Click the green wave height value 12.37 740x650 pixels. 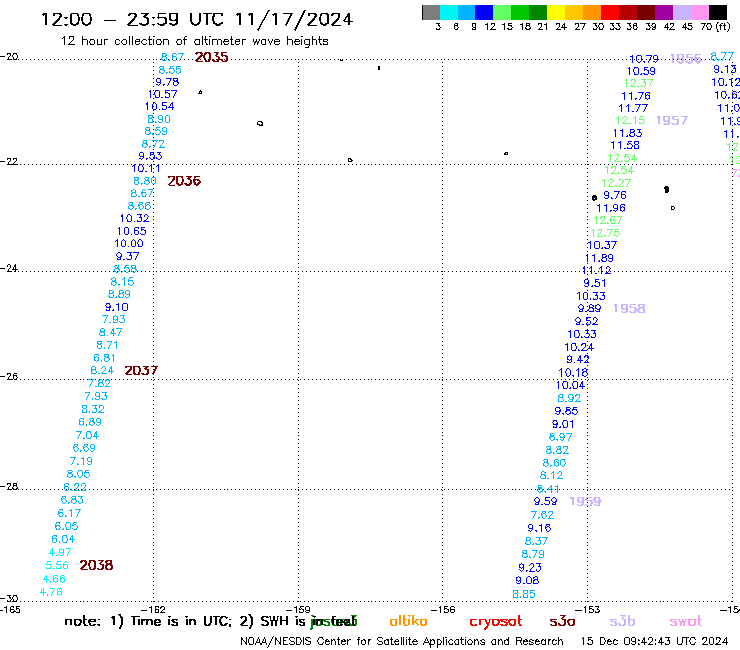tap(639, 83)
